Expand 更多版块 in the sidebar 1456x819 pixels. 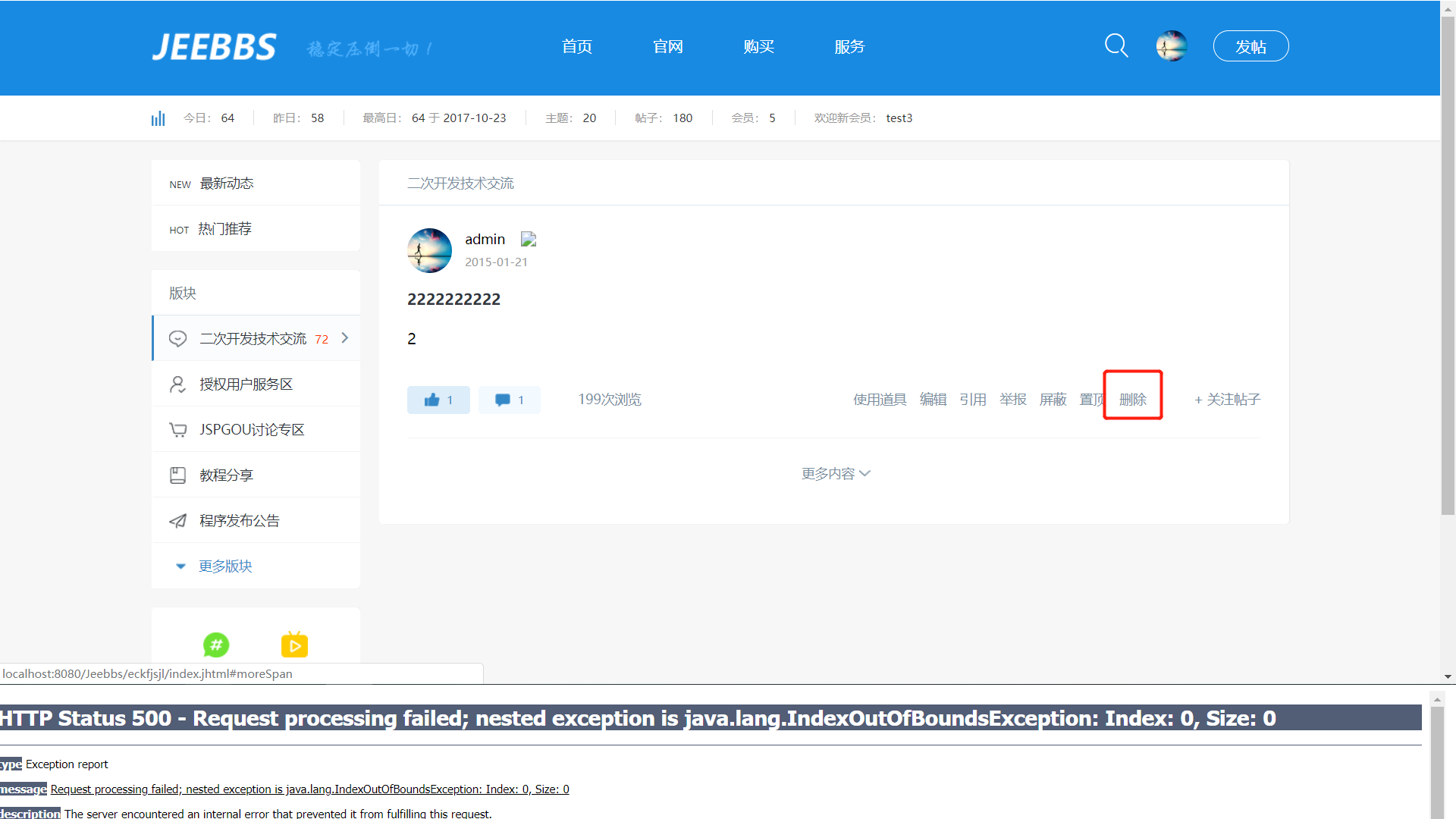pos(224,566)
